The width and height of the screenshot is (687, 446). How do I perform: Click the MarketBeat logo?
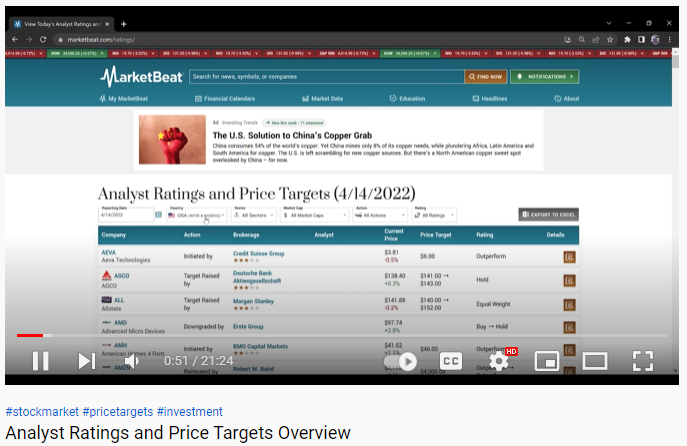click(141, 77)
